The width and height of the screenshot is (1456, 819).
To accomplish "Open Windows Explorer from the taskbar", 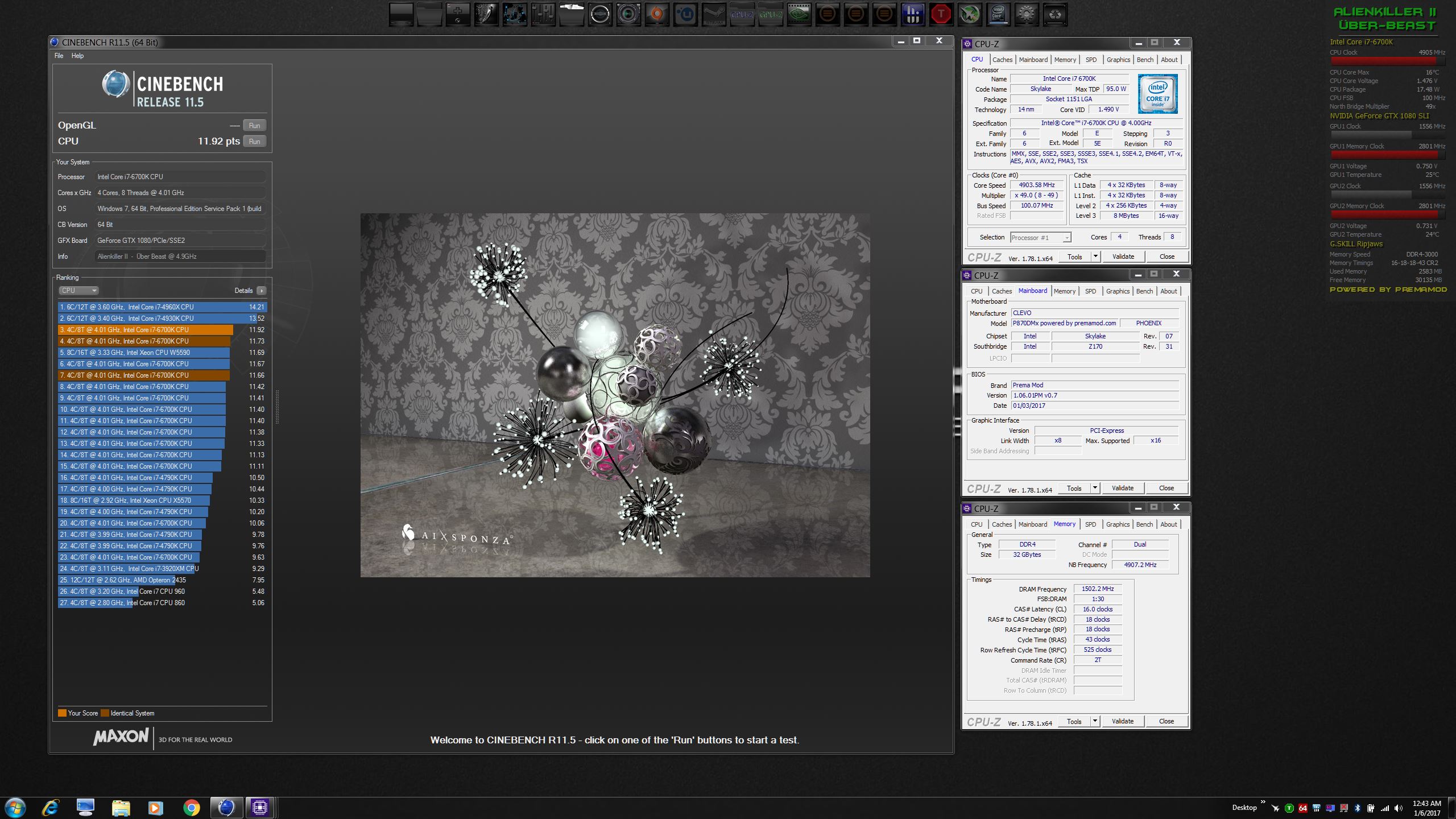I will 121,808.
